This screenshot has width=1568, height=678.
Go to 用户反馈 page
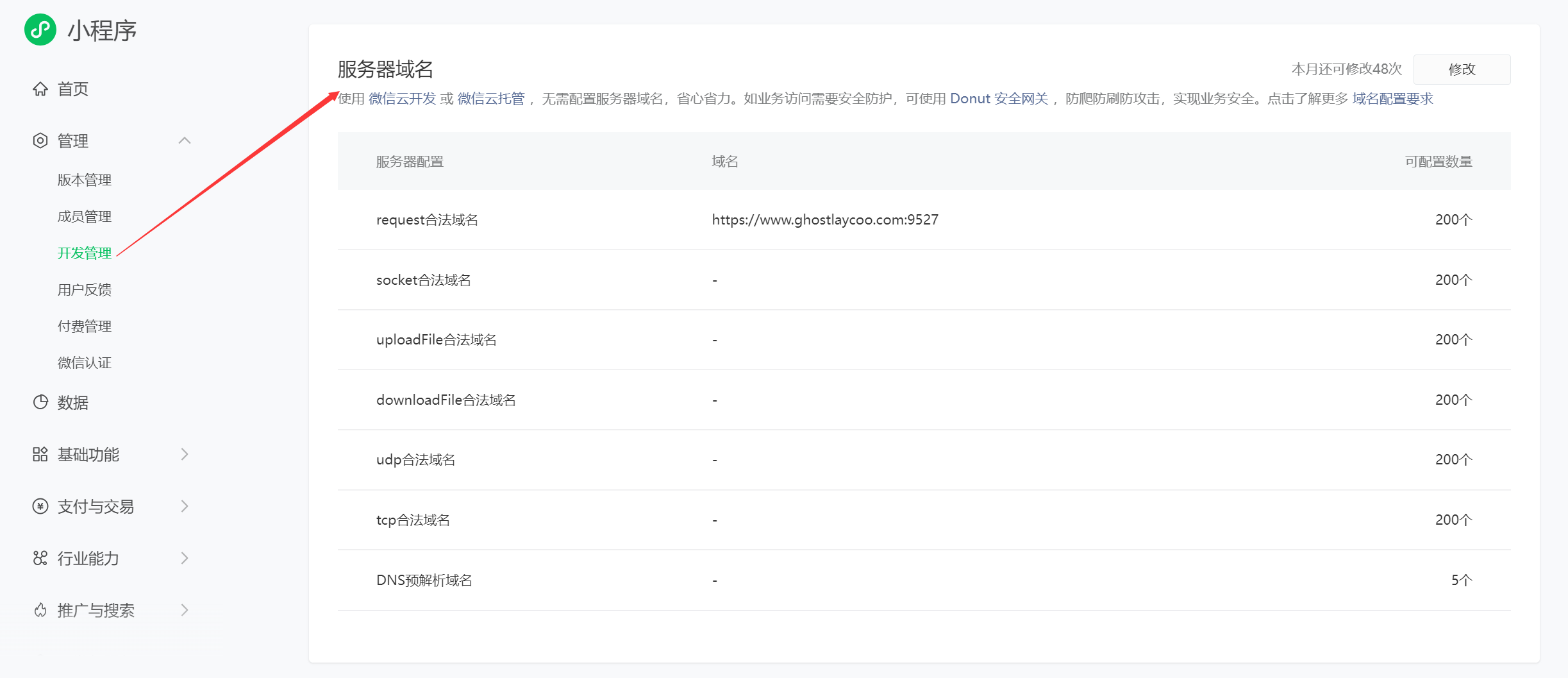click(x=85, y=290)
